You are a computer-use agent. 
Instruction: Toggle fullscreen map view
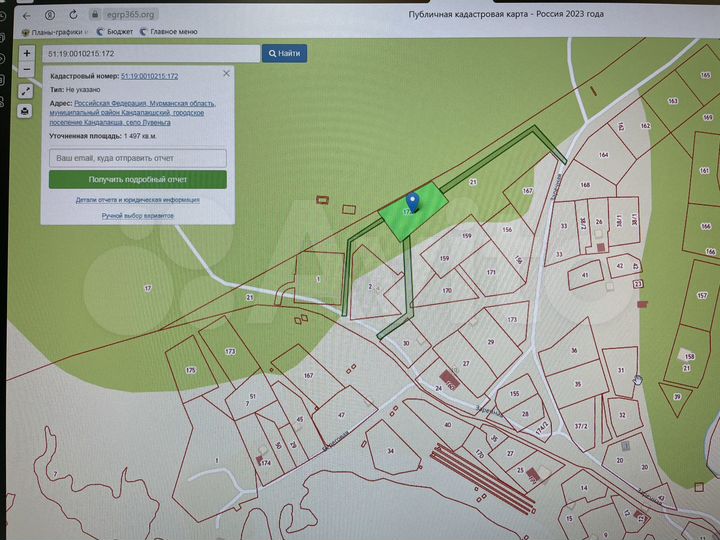click(26, 91)
